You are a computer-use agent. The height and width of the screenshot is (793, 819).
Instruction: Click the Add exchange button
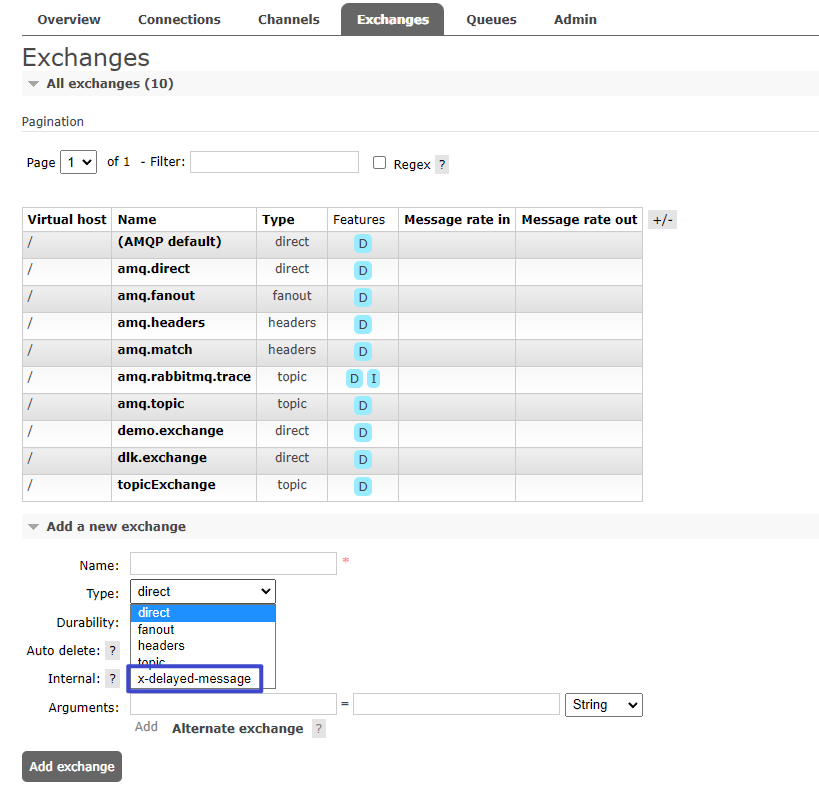72,767
